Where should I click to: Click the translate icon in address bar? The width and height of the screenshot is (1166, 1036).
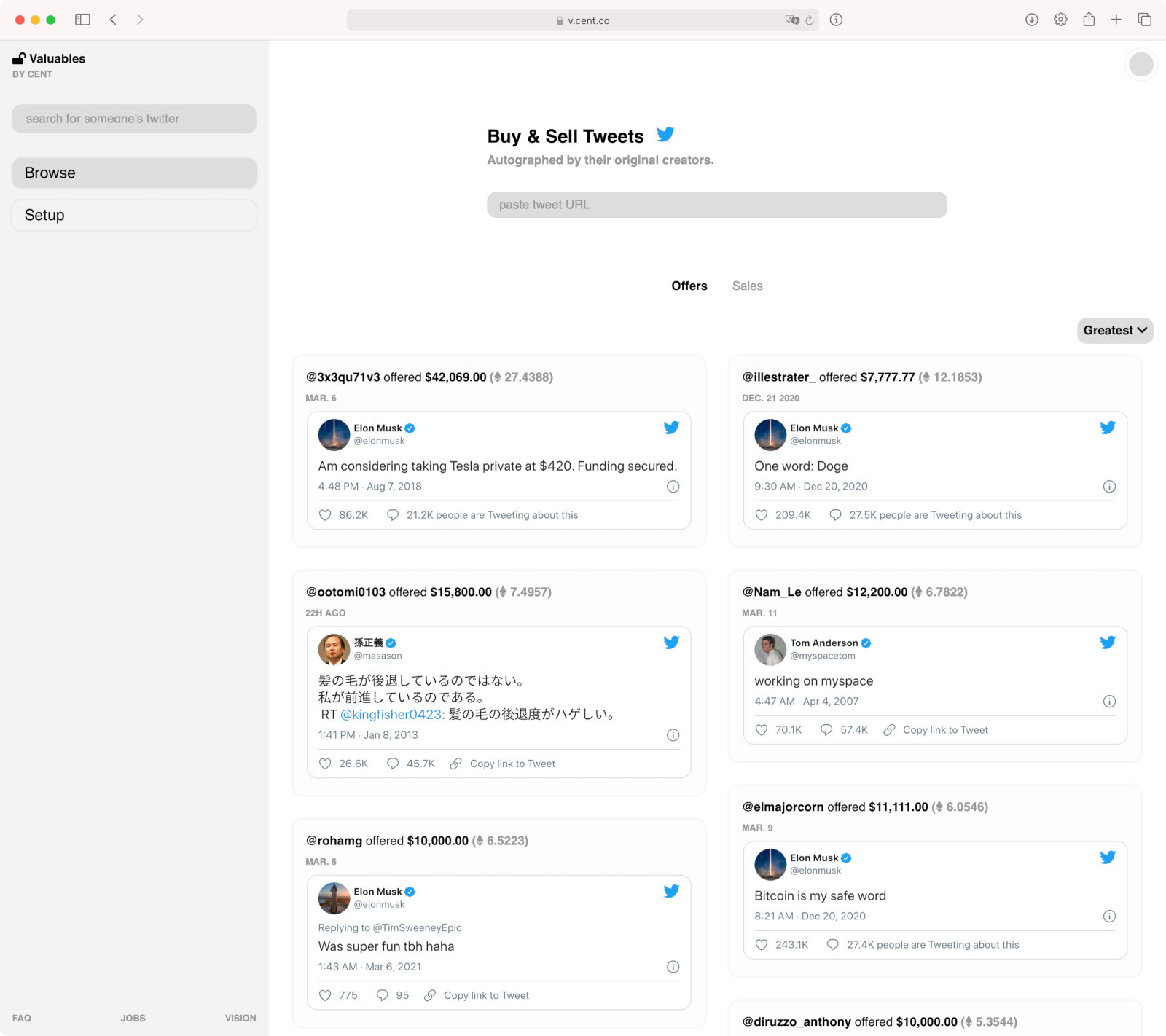pos(791,20)
